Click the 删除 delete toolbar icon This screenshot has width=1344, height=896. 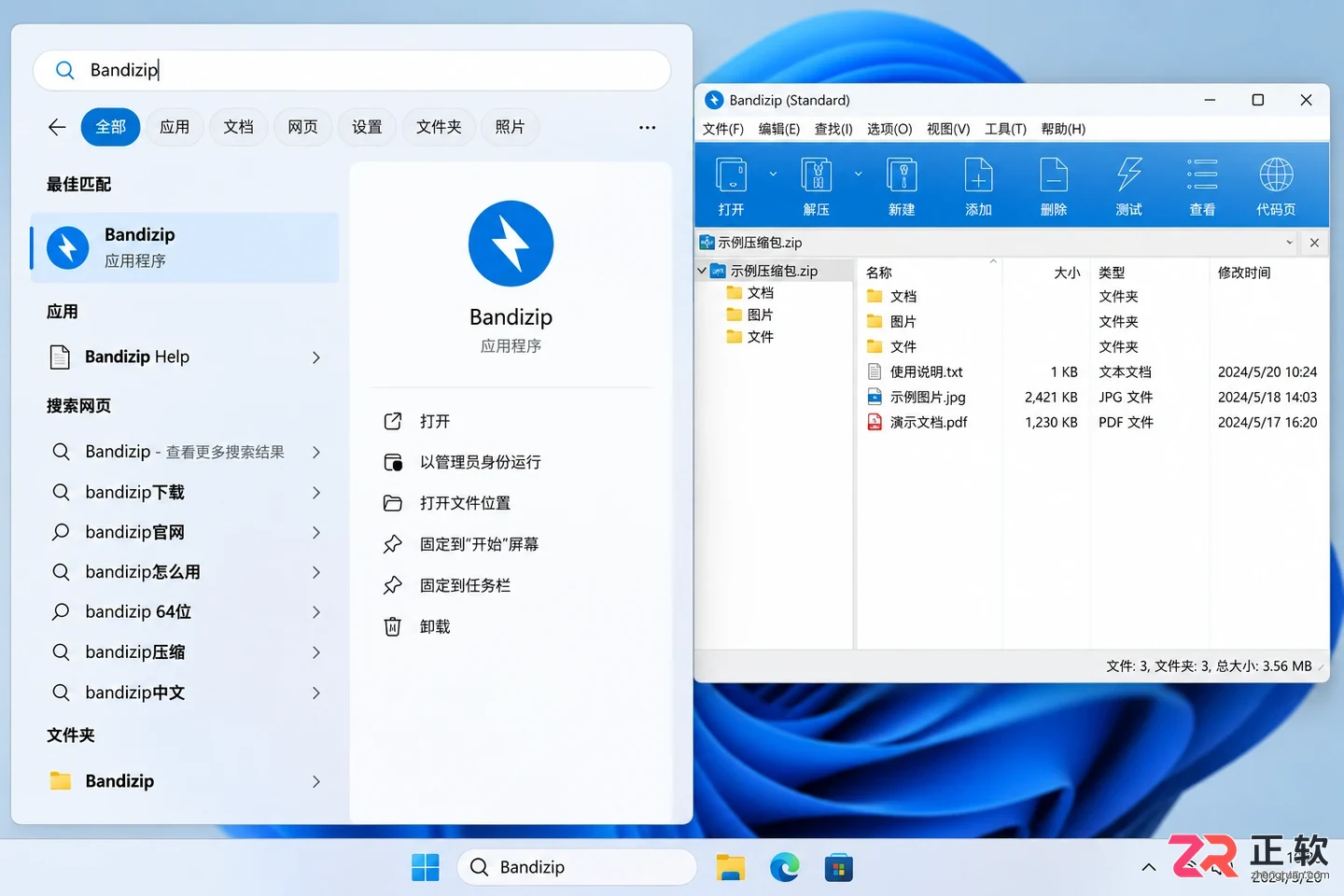click(x=1054, y=175)
